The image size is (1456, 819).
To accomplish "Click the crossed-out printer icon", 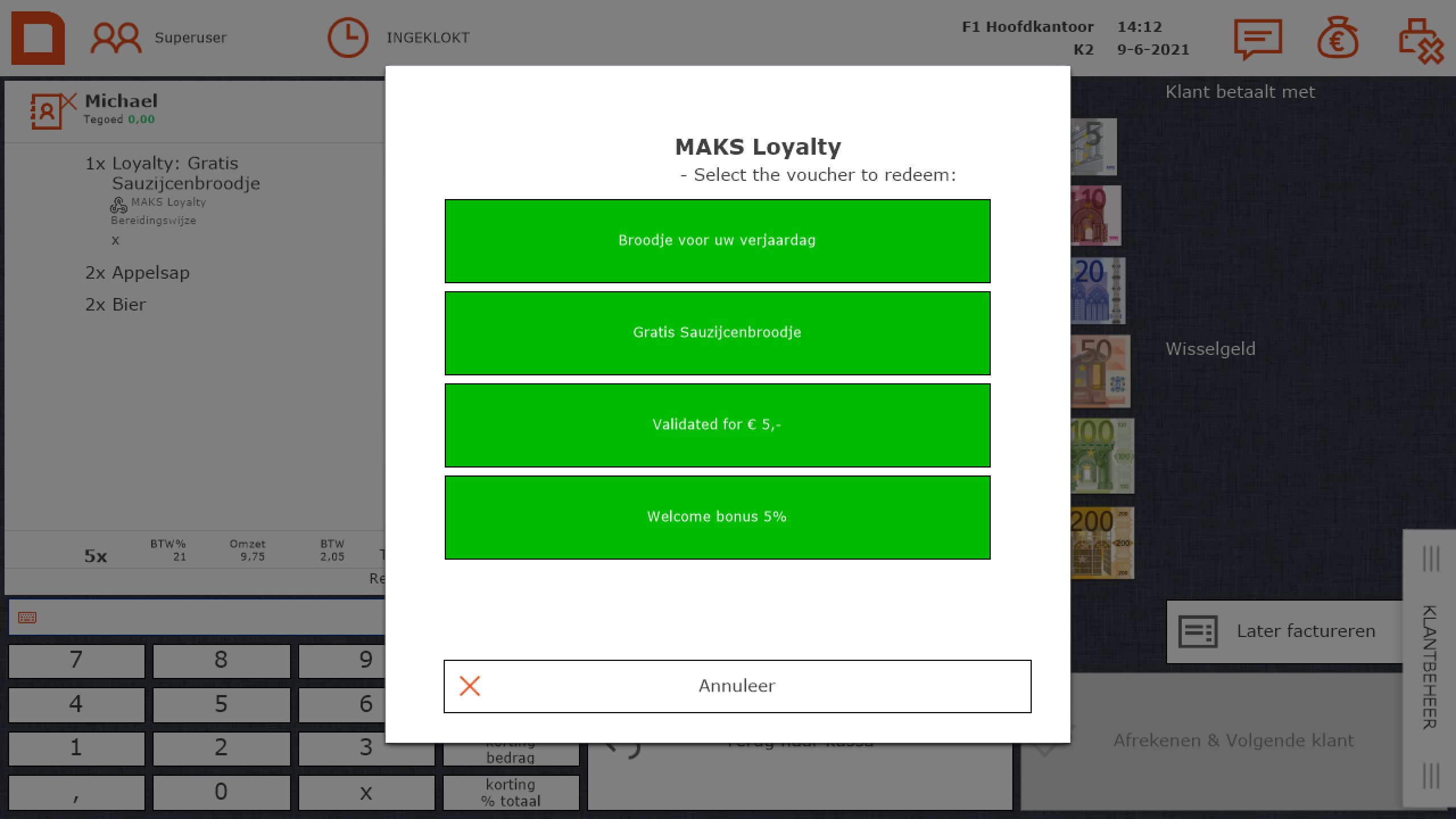I will (x=1420, y=41).
